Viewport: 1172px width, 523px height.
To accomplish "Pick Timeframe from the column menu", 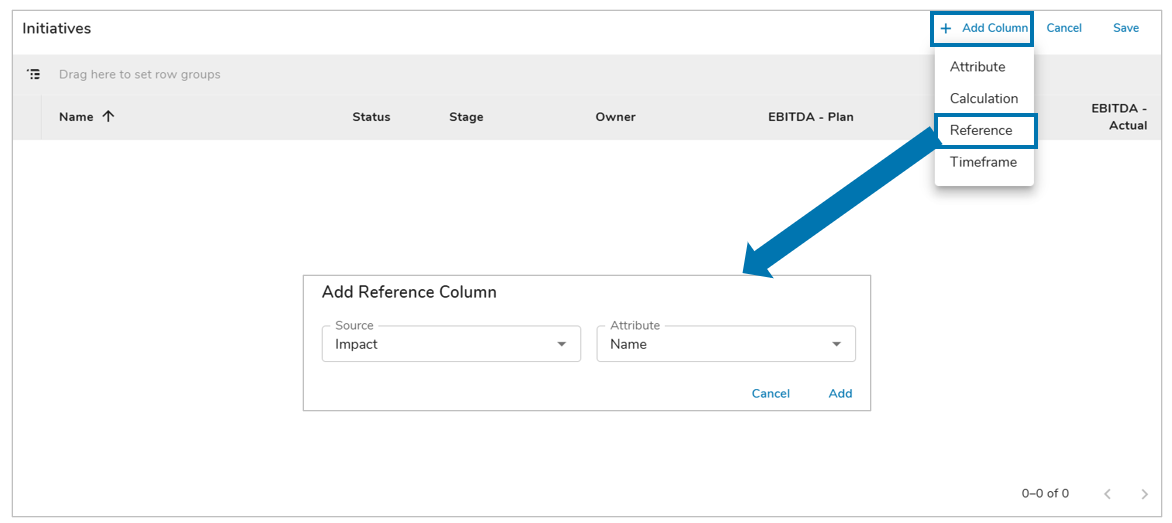I will click(x=982, y=162).
